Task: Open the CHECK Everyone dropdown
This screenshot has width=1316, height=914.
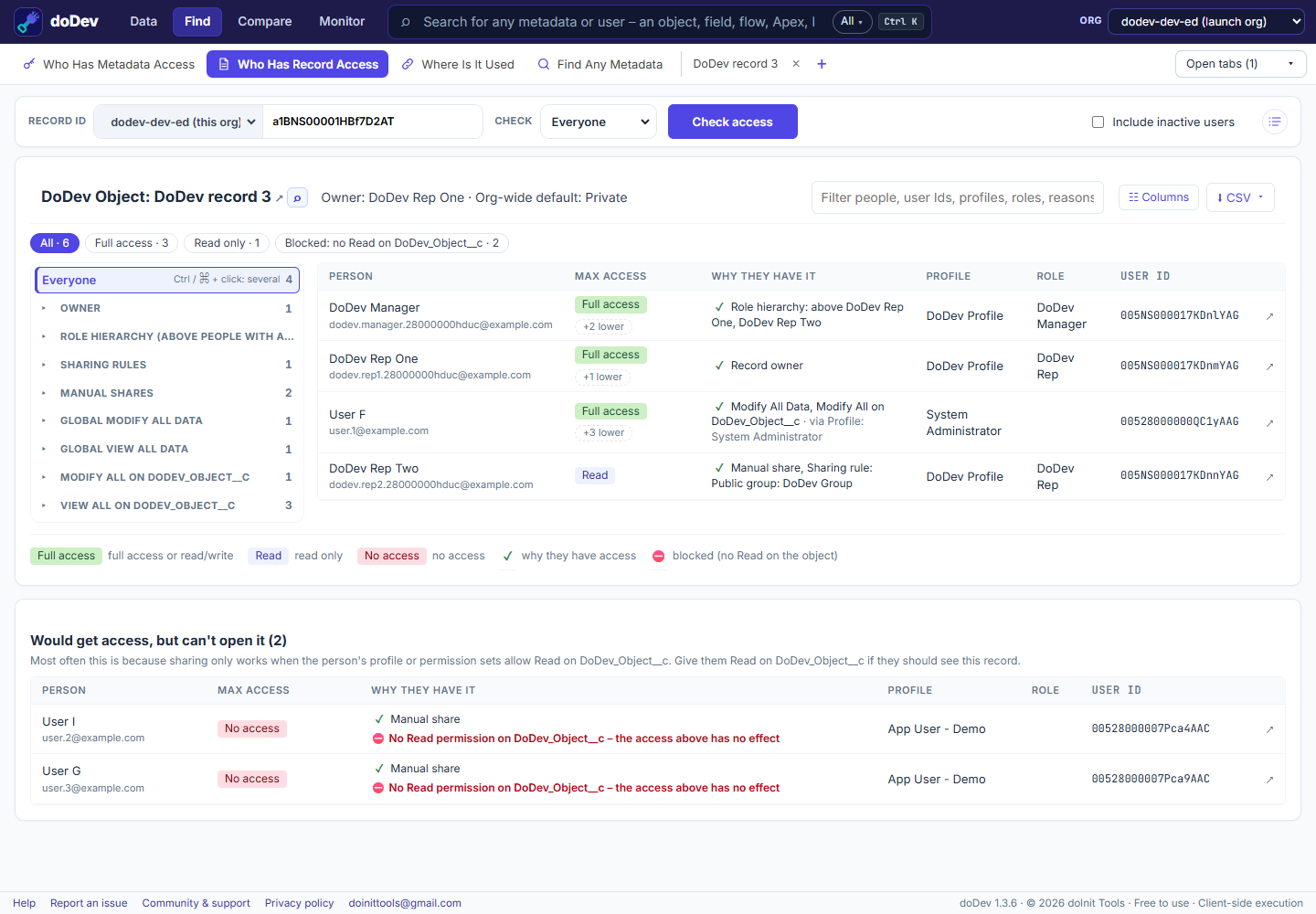Action: click(x=599, y=122)
